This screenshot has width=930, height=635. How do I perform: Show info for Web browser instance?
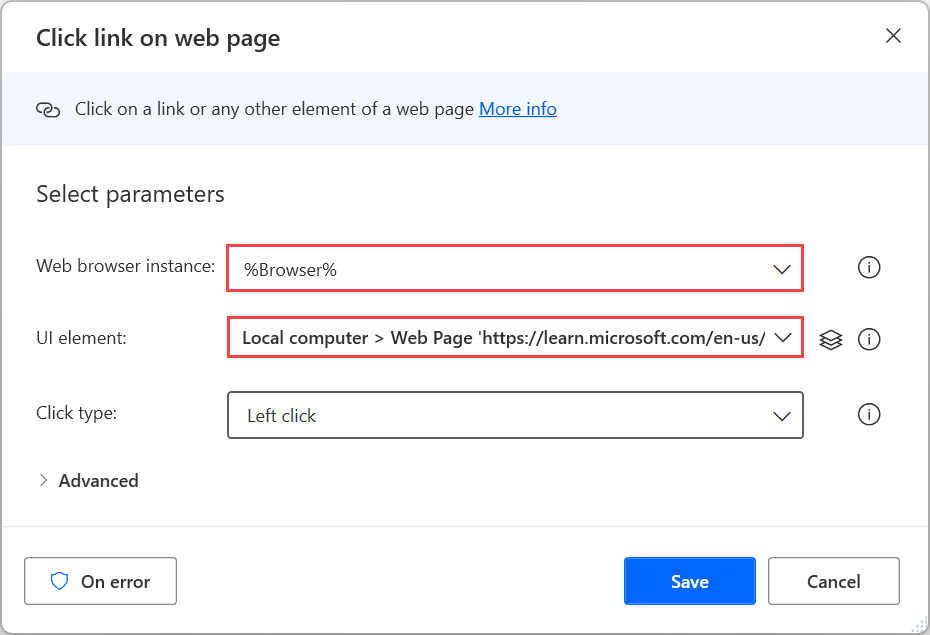pyautogui.click(x=869, y=268)
